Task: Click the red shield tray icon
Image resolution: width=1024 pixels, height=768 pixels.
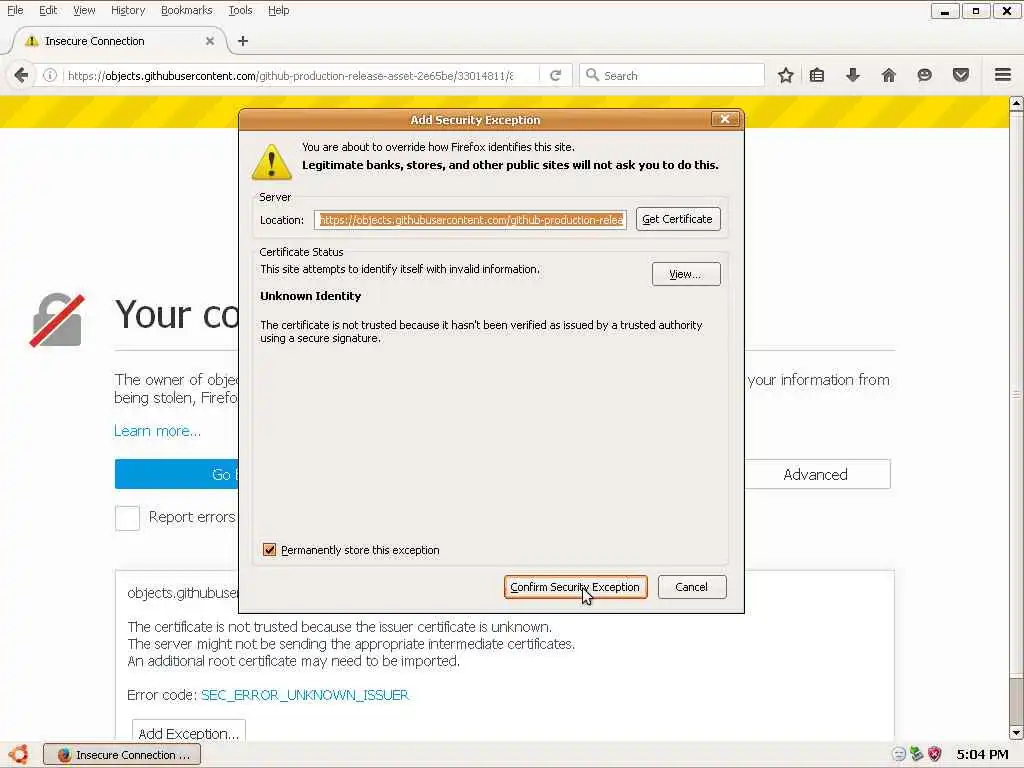Action: point(935,754)
